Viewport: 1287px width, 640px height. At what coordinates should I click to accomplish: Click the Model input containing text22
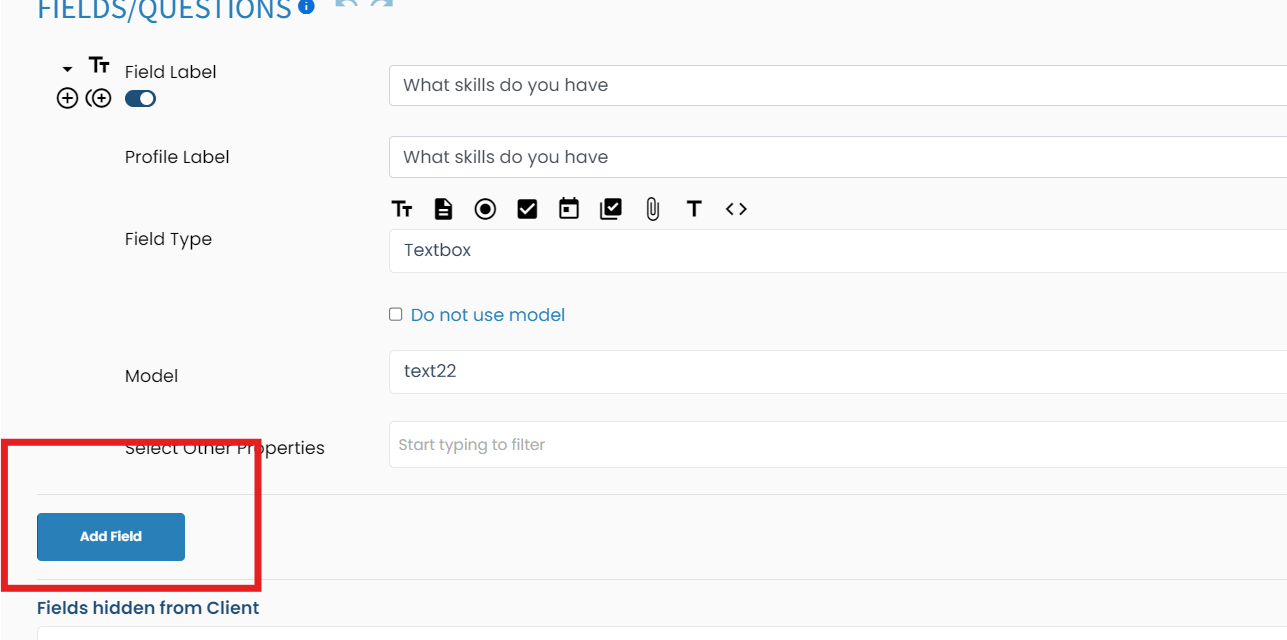(837, 372)
